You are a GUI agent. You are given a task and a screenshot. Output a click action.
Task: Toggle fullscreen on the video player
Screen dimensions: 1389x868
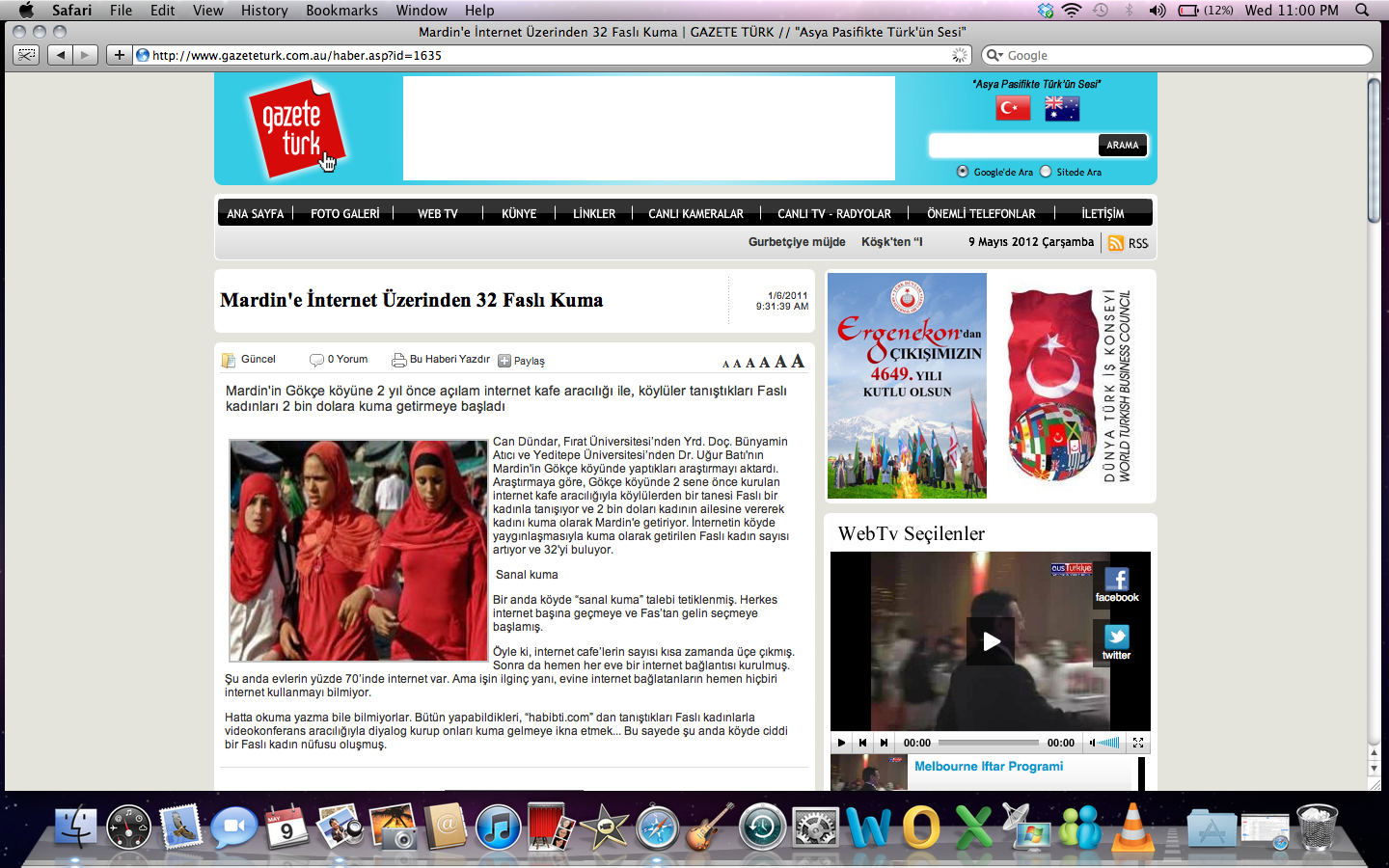pyautogui.click(x=1138, y=743)
